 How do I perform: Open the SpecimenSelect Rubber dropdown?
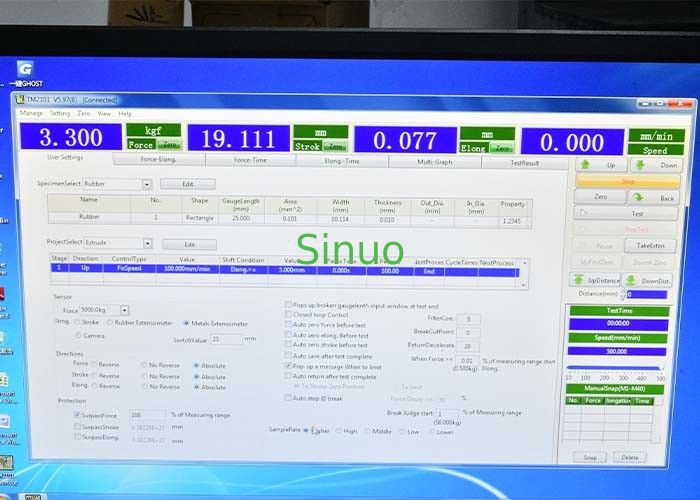click(x=147, y=184)
